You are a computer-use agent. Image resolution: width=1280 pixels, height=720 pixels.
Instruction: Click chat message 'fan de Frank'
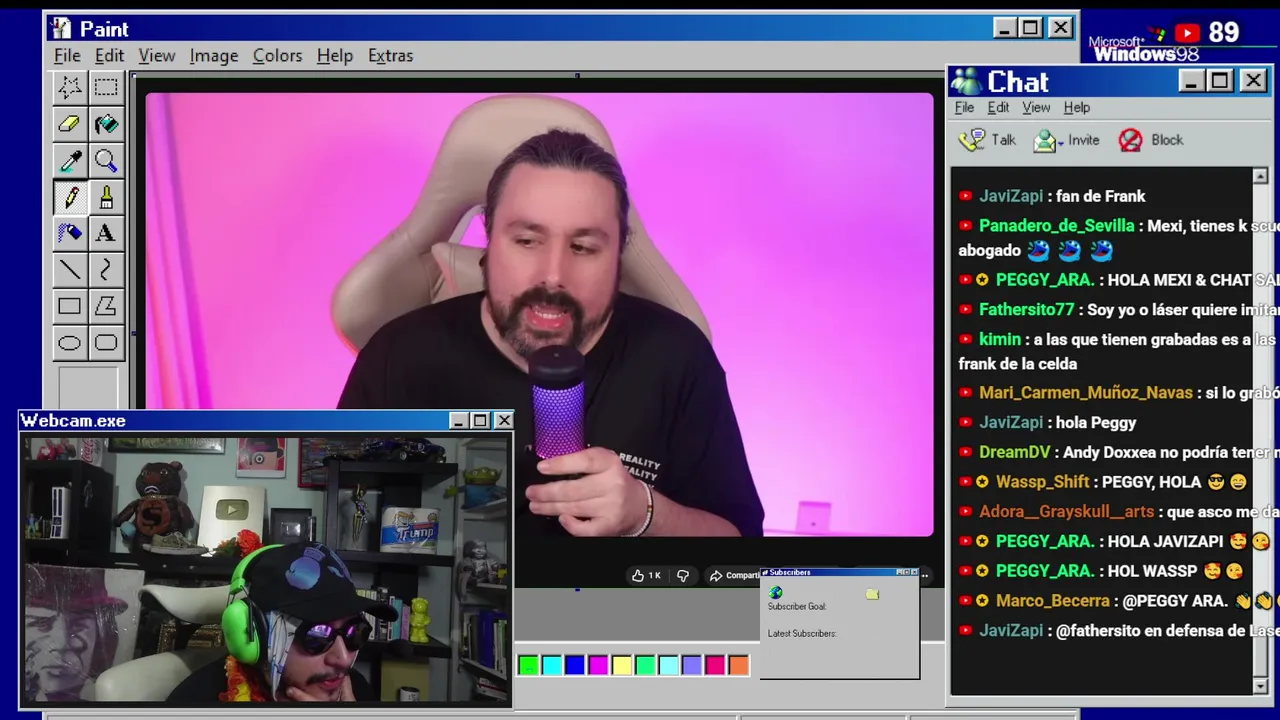1100,196
